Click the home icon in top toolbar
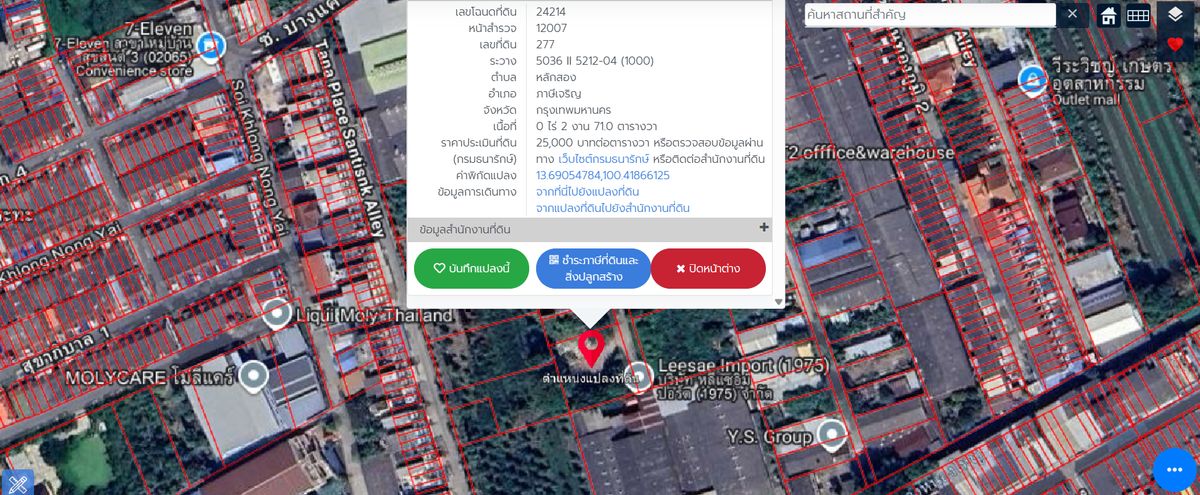 [x=1108, y=15]
